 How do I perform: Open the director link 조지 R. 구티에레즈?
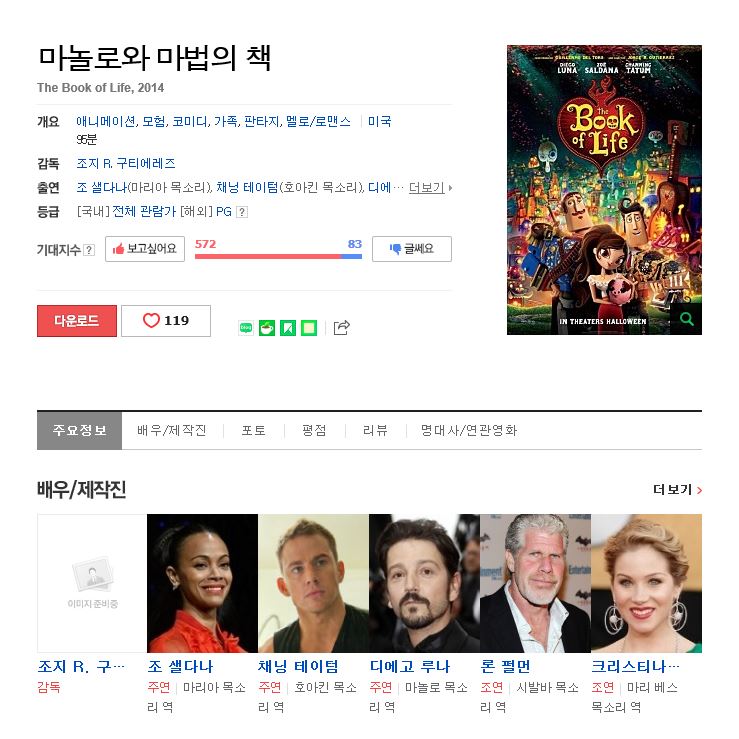point(126,164)
